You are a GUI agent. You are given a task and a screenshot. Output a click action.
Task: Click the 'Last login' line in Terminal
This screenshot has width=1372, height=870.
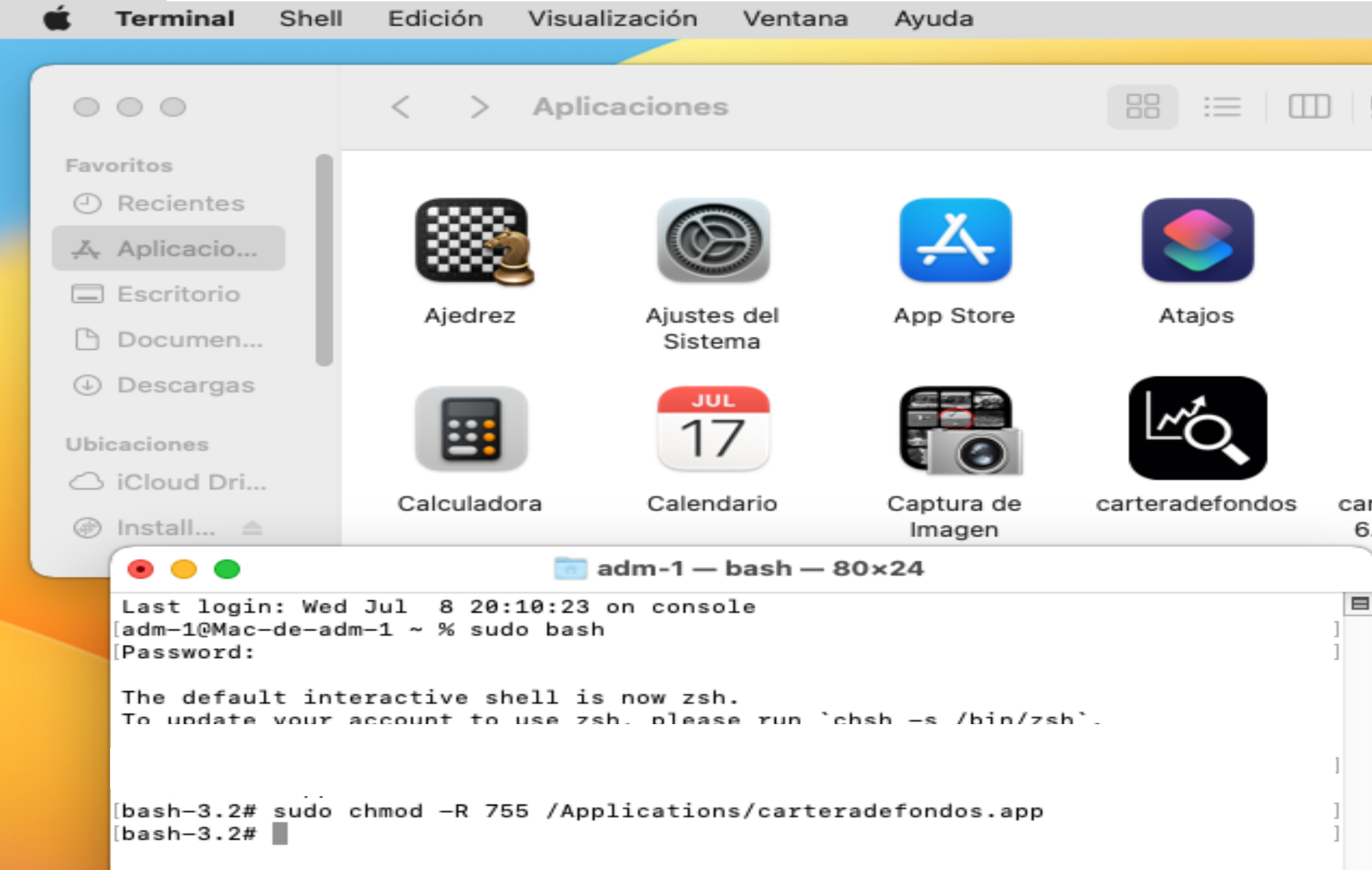[x=438, y=607]
